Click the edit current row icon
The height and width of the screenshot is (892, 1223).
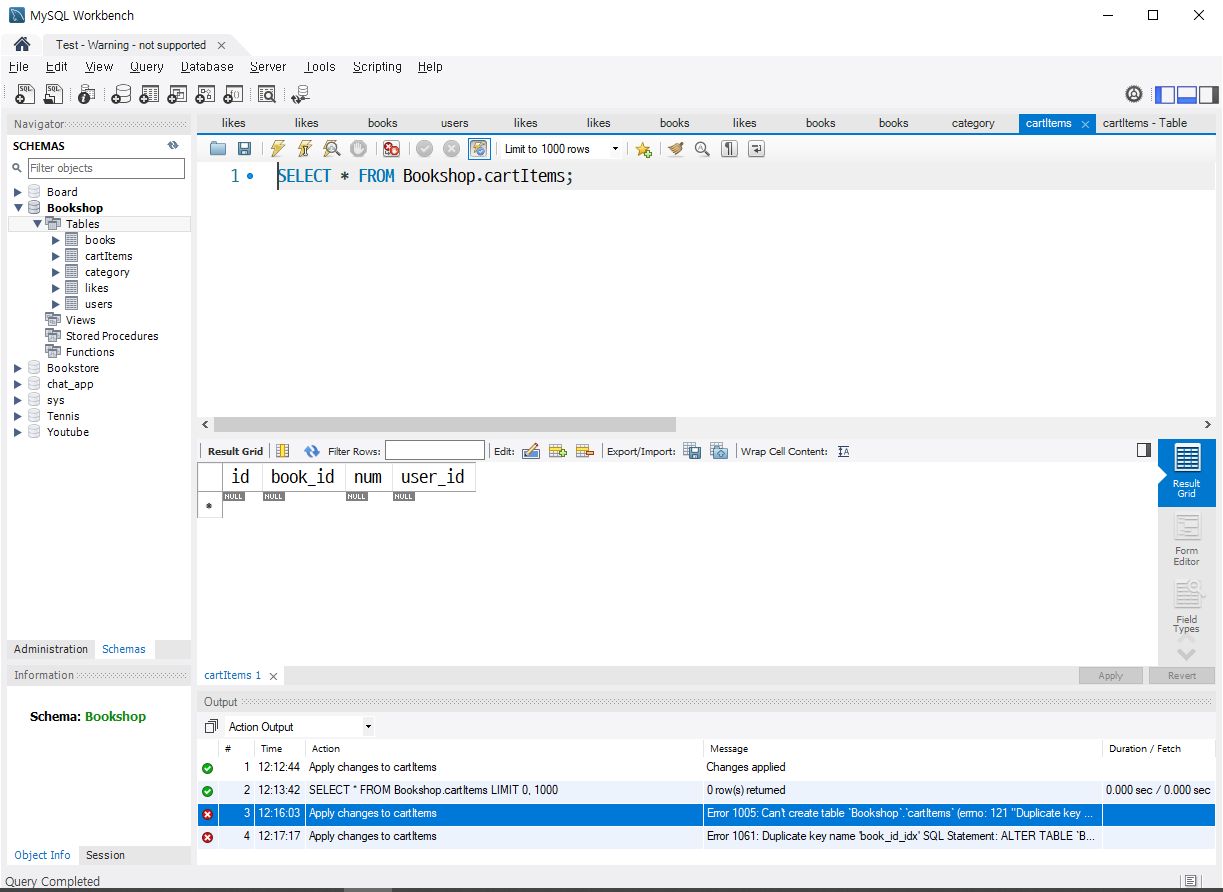point(531,451)
